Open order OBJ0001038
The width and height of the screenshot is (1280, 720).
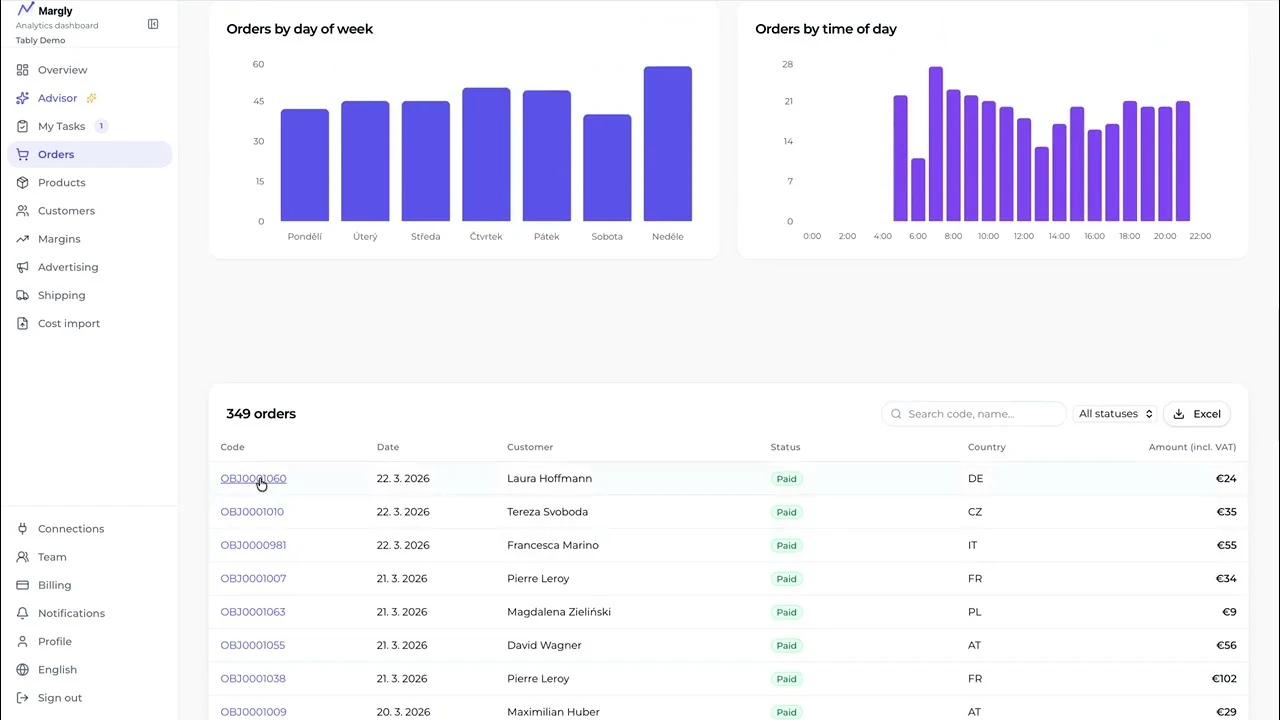(x=253, y=678)
